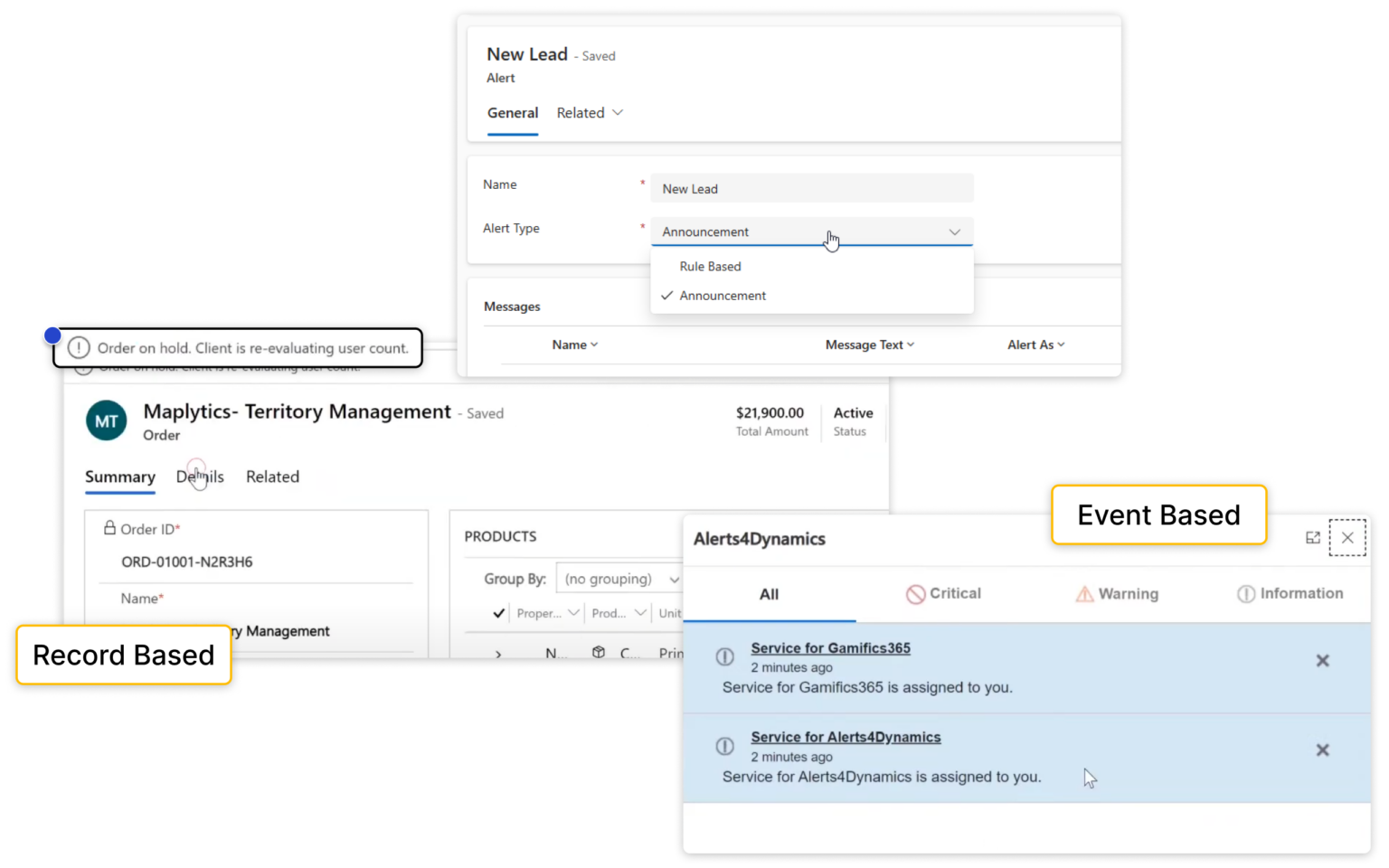Image resolution: width=1389 pixels, height=868 pixels.
Task: Open the alert pop-out icon in Alerts4Dynamics
Action: 1313,537
